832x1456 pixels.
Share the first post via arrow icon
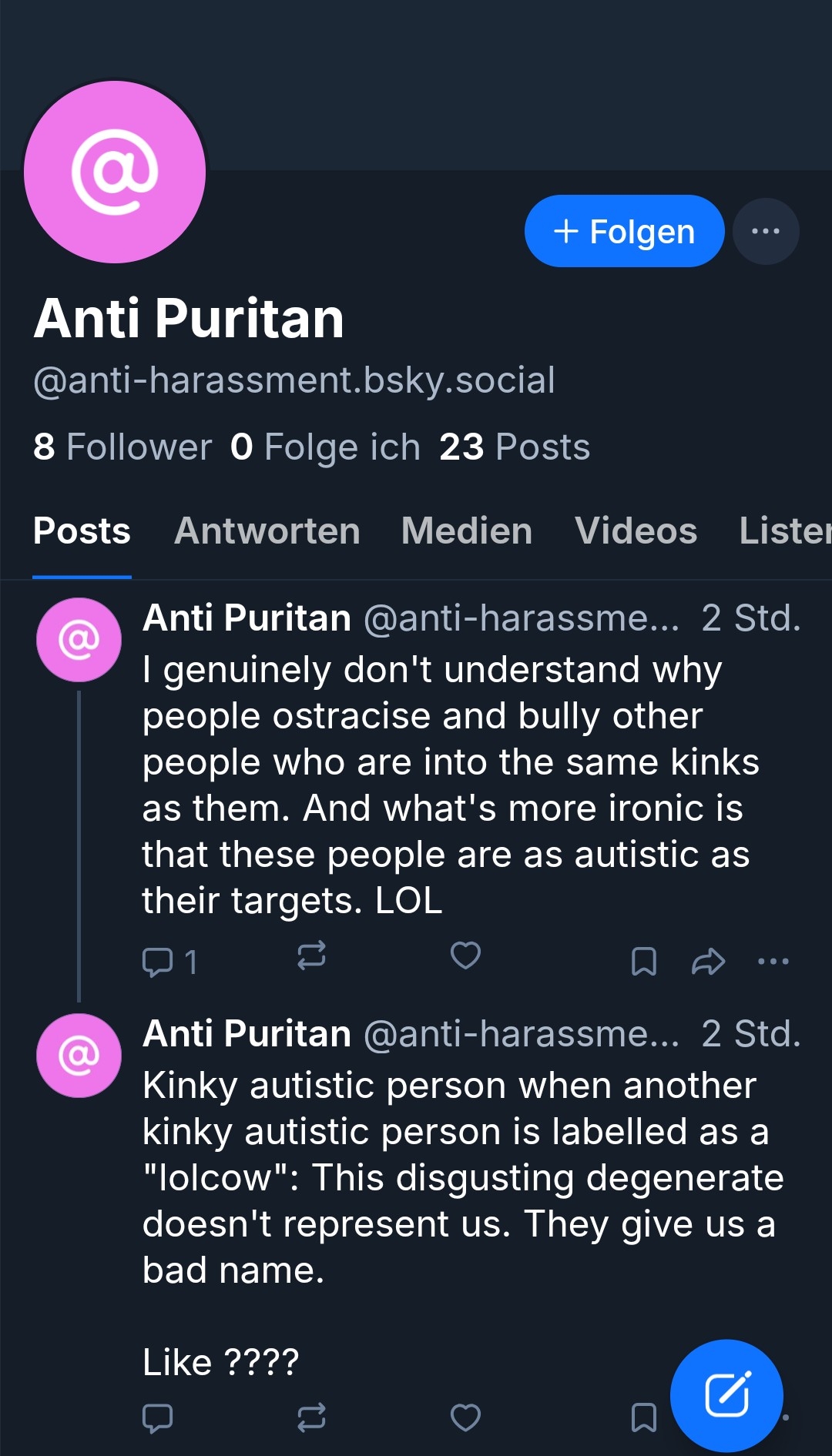[x=708, y=962]
